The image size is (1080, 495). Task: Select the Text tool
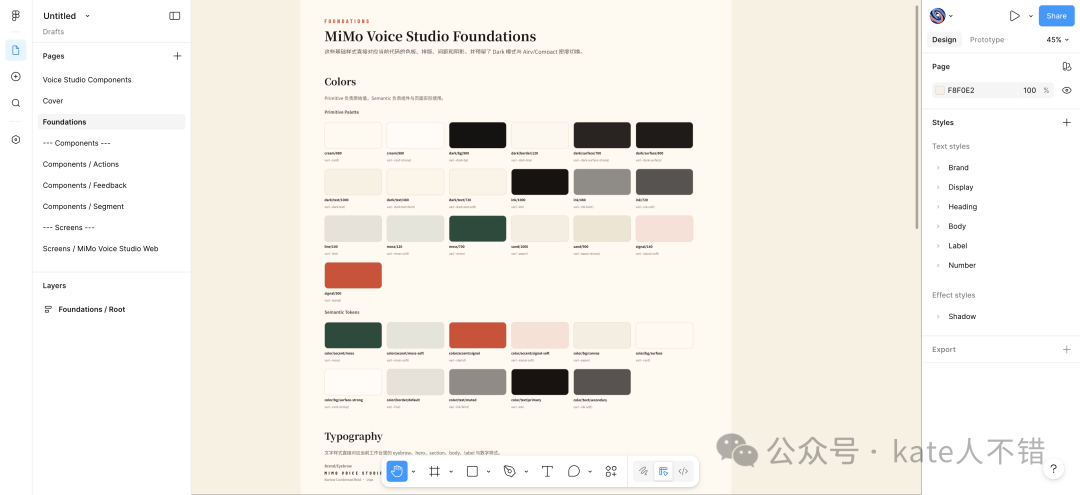click(x=547, y=471)
